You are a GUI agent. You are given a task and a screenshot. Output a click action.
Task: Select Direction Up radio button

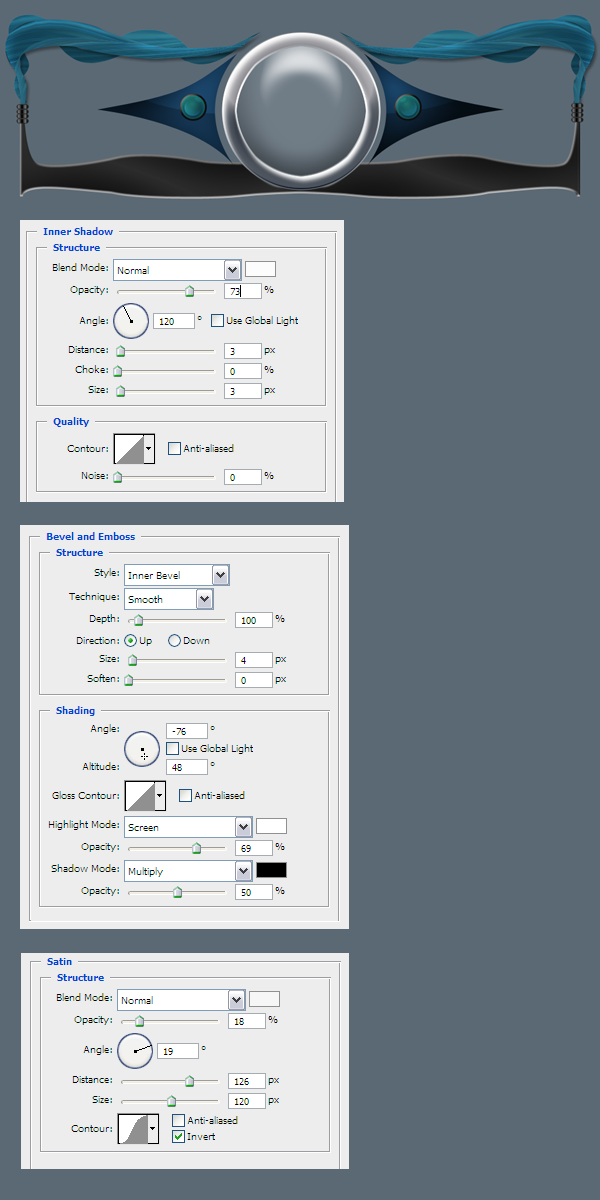tap(130, 640)
